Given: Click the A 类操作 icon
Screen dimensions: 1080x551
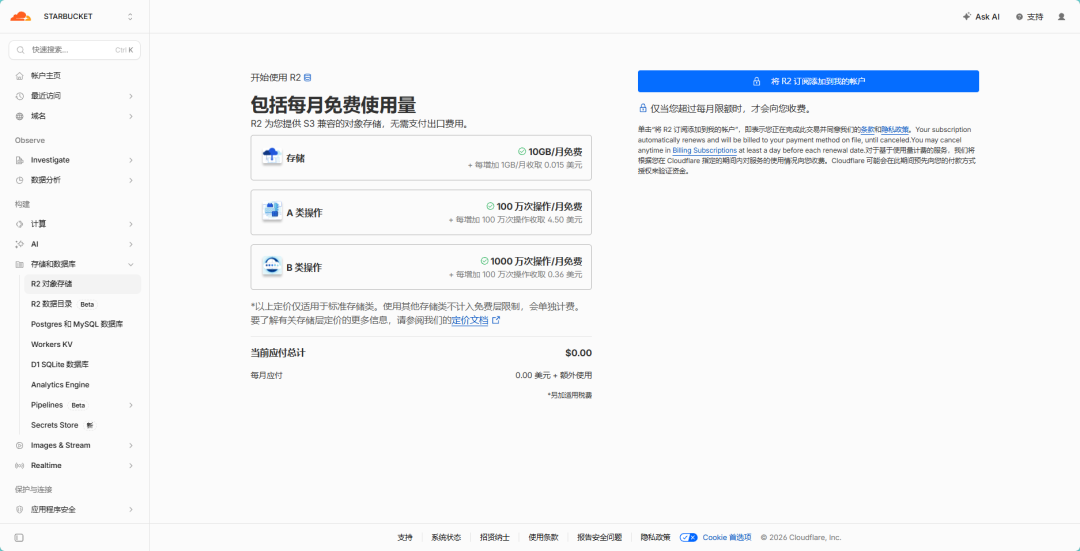Looking at the screenshot, I should [x=272, y=211].
